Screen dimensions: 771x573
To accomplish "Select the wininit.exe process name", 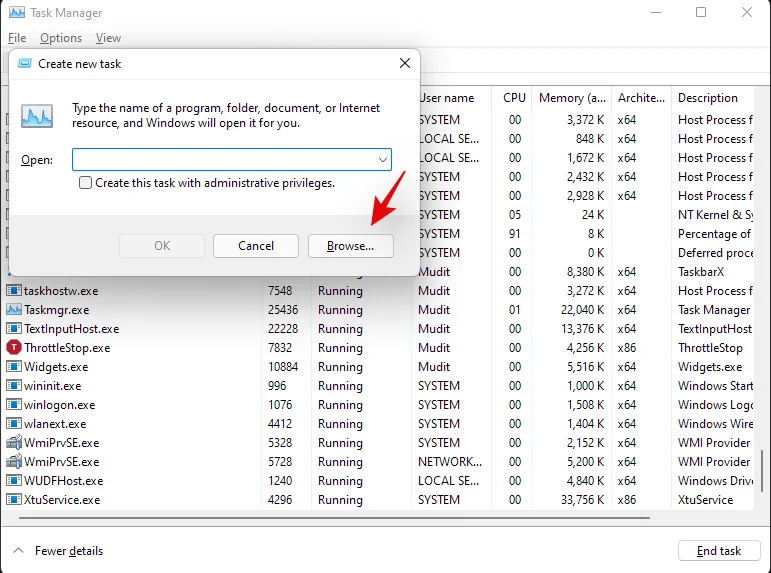I will pos(53,386).
